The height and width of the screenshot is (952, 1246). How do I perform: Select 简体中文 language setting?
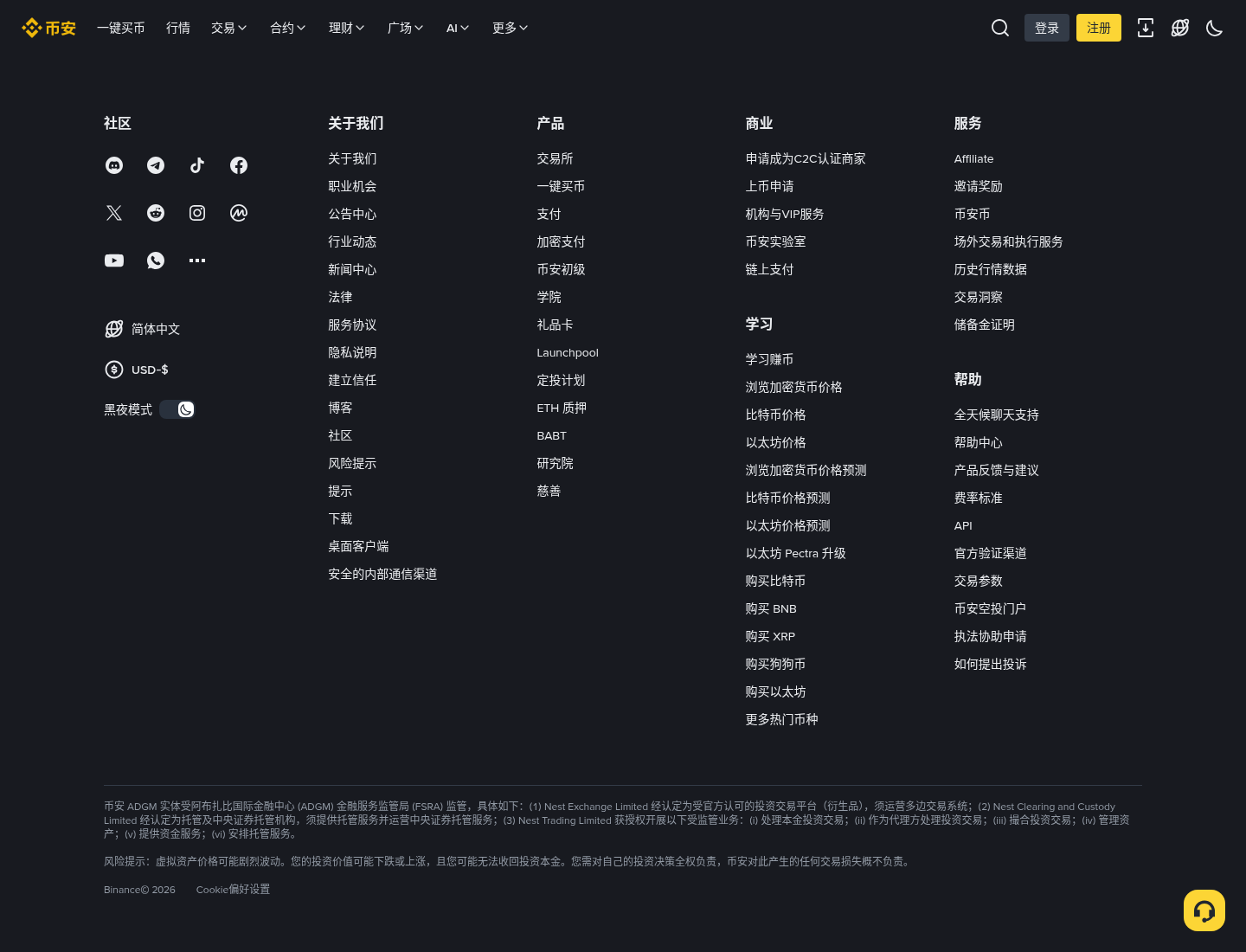(x=142, y=329)
